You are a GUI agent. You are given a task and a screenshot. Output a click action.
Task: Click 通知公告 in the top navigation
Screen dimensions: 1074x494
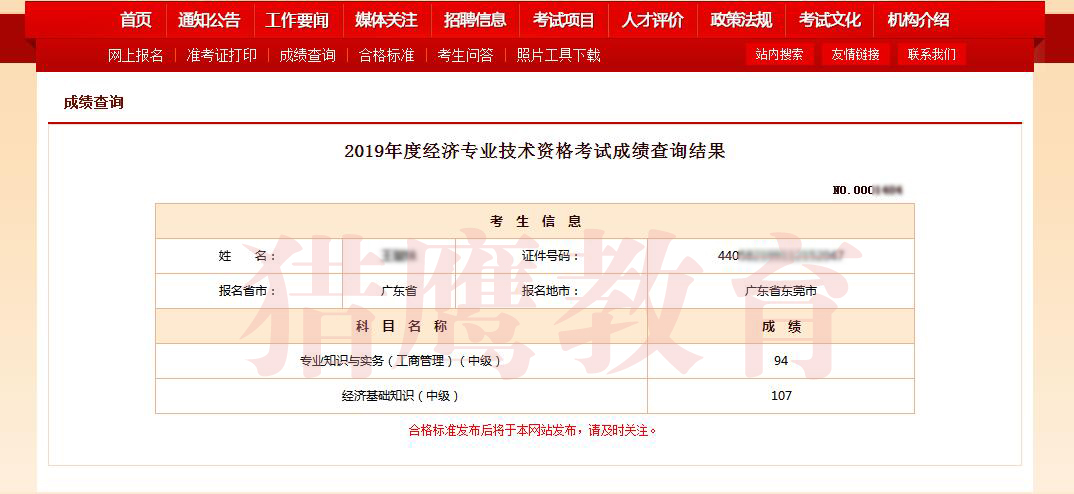pyautogui.click(x=209, y=20)
